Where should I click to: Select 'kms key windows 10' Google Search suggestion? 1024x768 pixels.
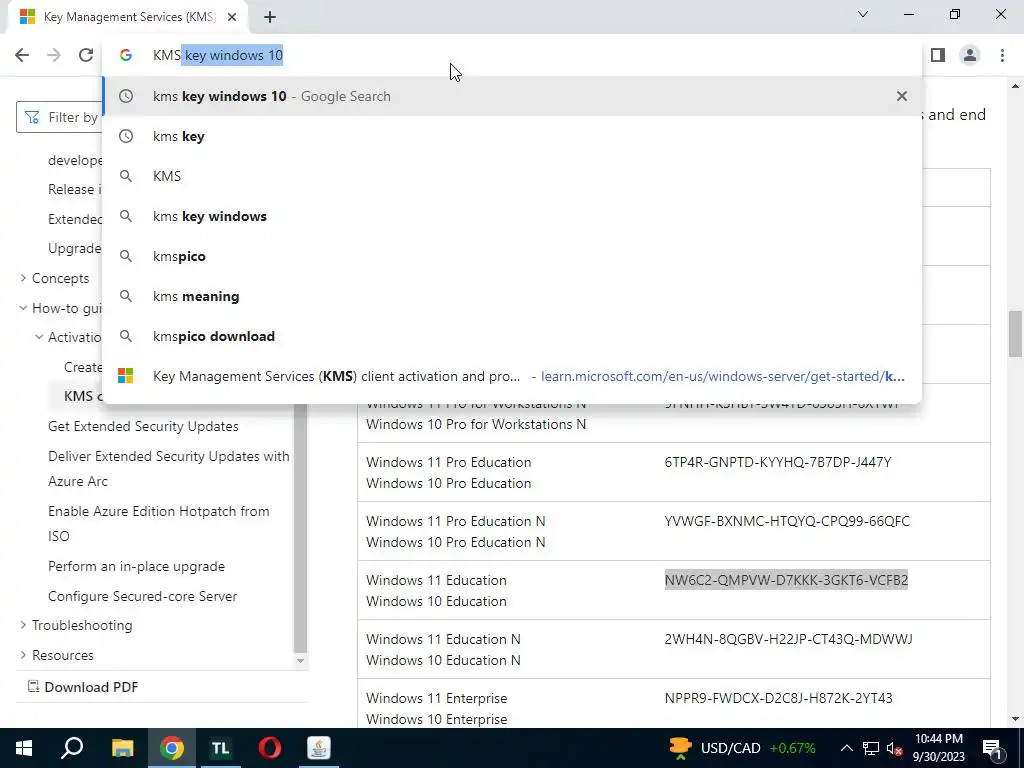pyautogui.click(x=512, y=96)
